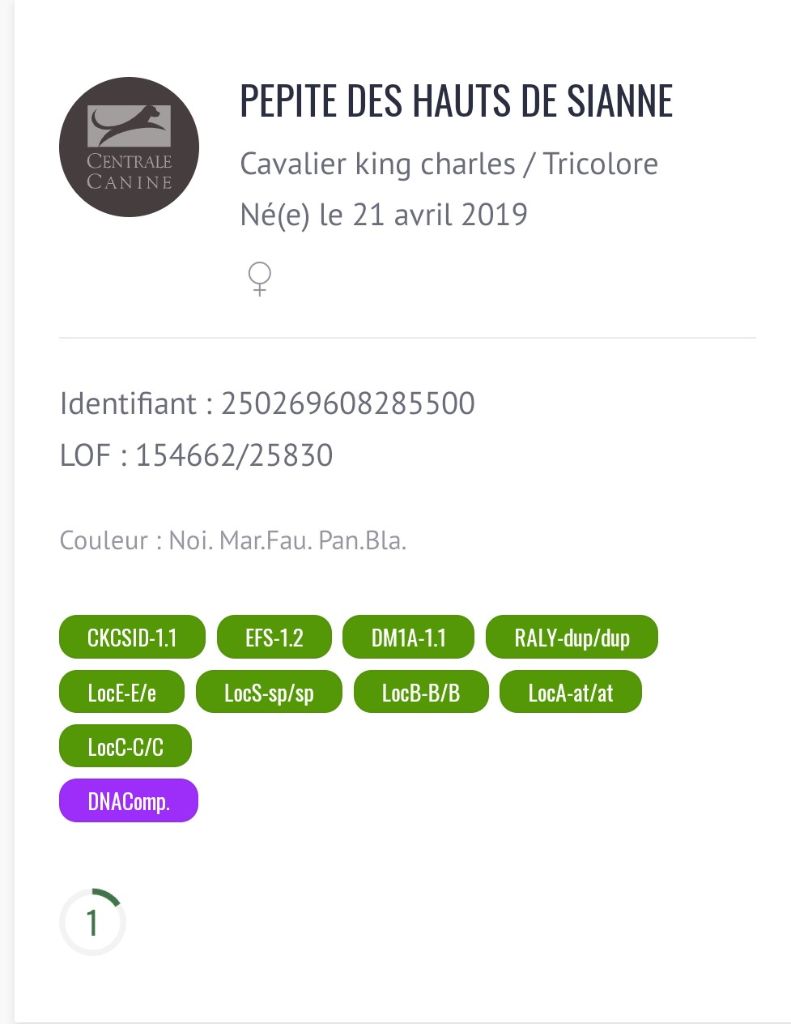This screenshot has width=791, height=1024.
Task: Click the female gender symbol icon
Action: [260, 279]
